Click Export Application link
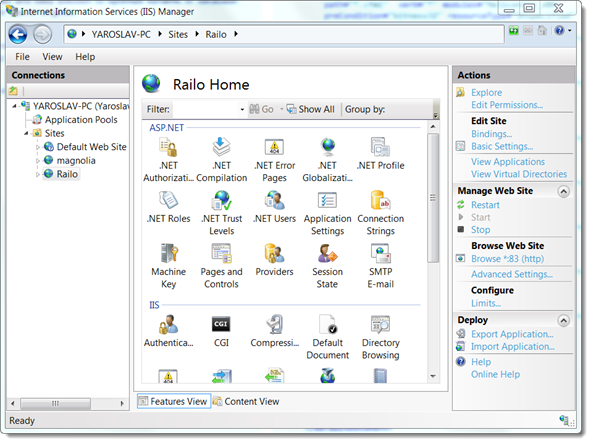The height and width of the screenshot is (443, 591). pos(512,335)
